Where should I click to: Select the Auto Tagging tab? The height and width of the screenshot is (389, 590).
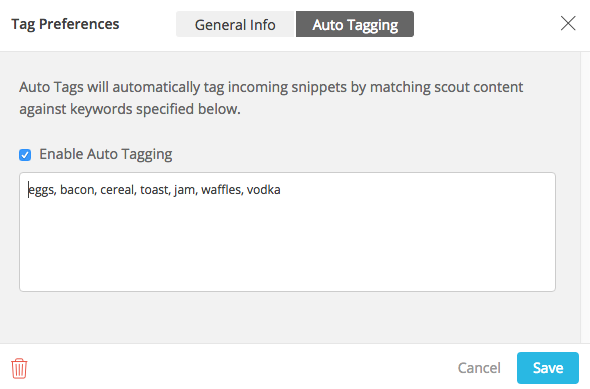coord(355,24)
